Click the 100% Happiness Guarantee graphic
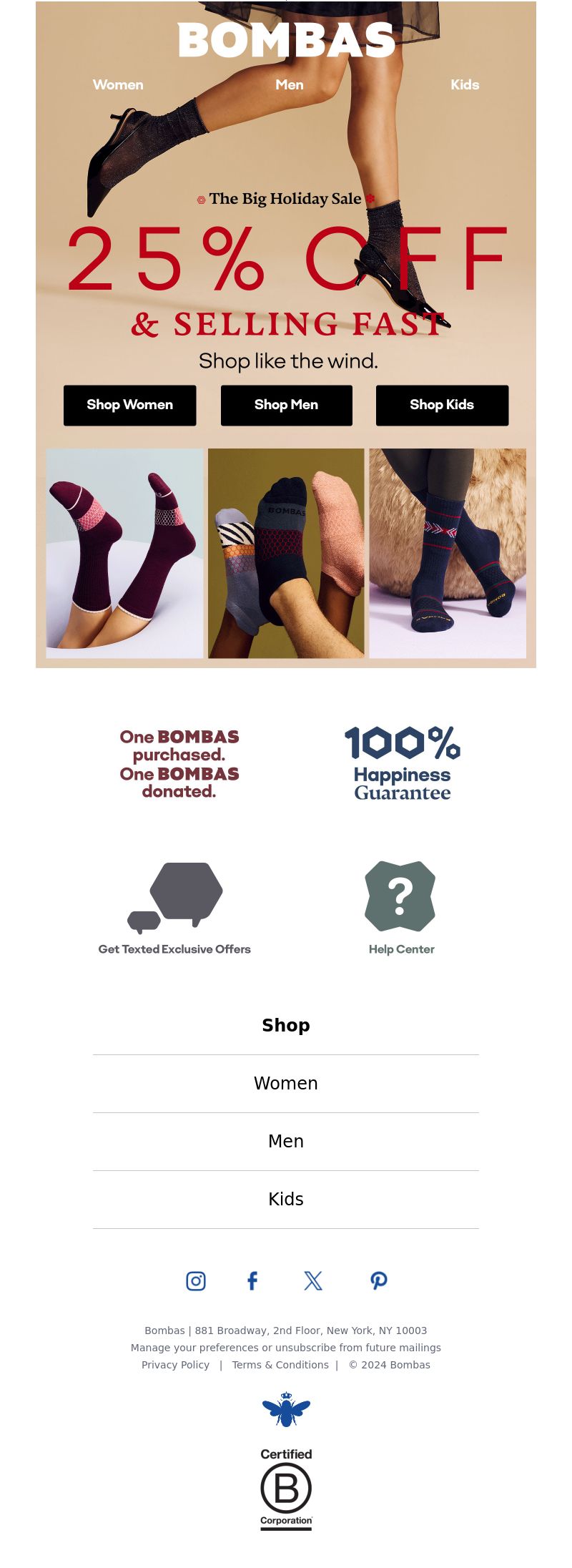This screenshot has width=572, height=1568. click(x=403, y=763)
